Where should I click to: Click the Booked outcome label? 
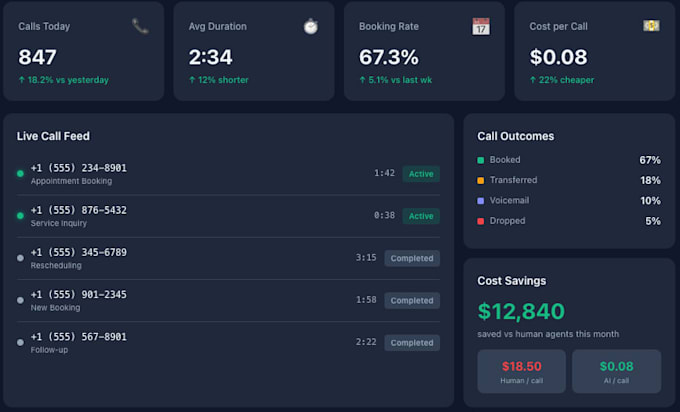[x=505, y=160]
